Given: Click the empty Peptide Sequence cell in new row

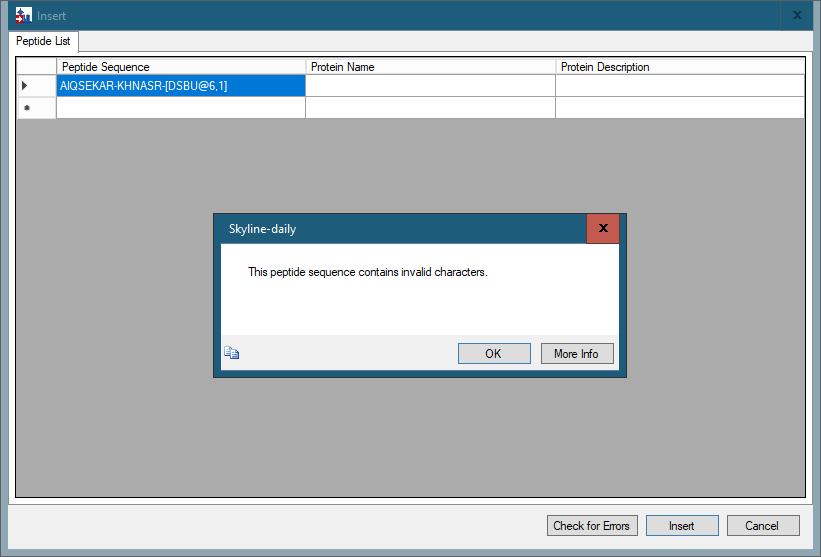Looking at the screenshot, I should 180,108.
